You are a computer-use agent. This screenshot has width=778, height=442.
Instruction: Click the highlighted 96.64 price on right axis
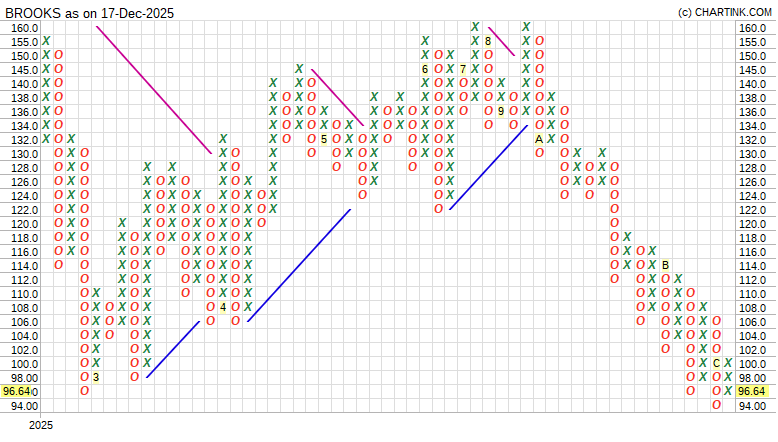pos(753,391)
